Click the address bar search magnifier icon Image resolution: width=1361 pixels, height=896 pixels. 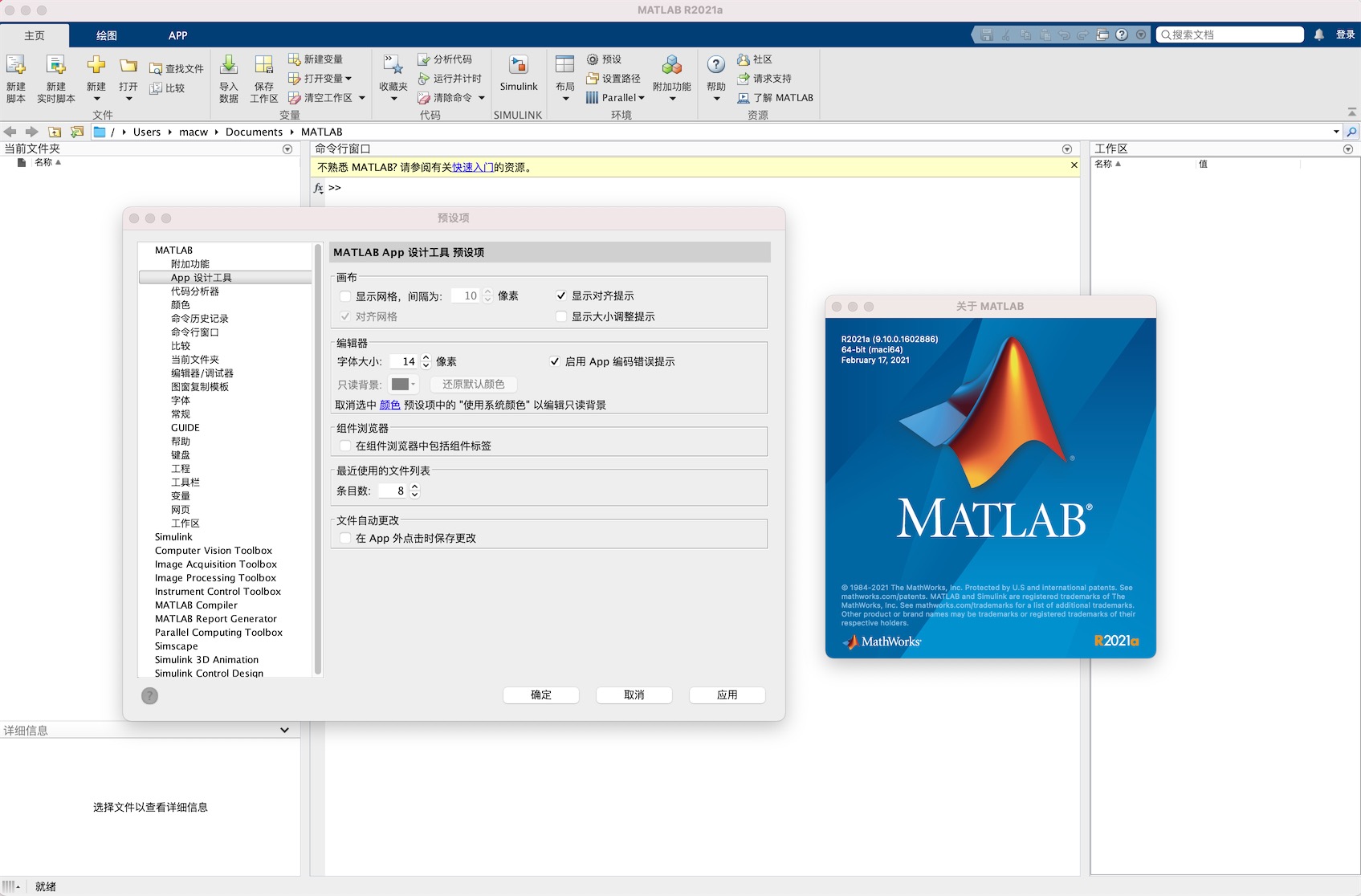[1352, 132]
